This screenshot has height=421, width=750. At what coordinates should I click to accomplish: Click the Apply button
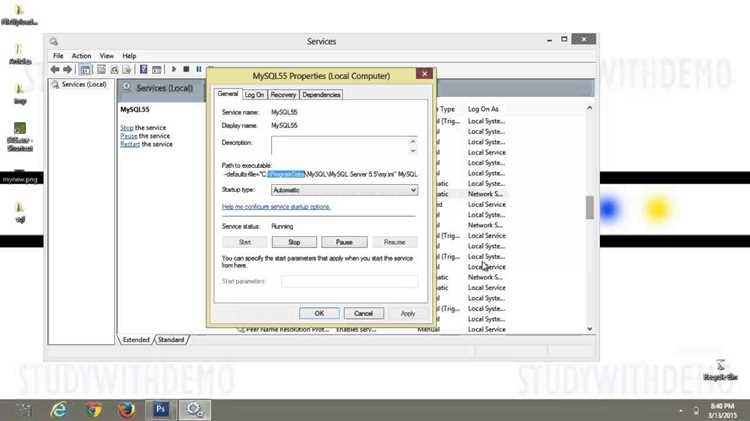coord(408,313)
